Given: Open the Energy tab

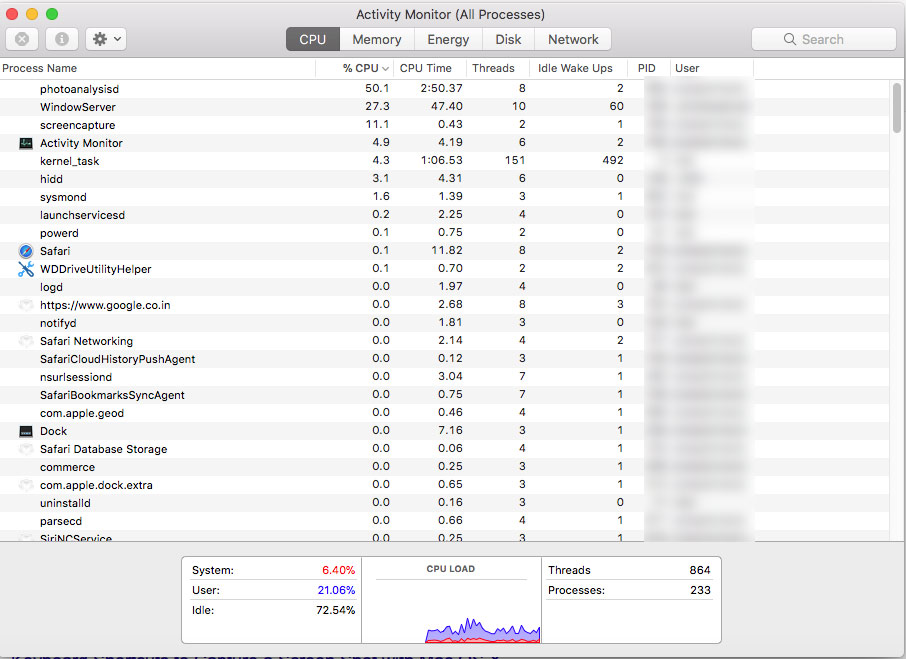Looking at the screenshot, I should click(448, 39).
